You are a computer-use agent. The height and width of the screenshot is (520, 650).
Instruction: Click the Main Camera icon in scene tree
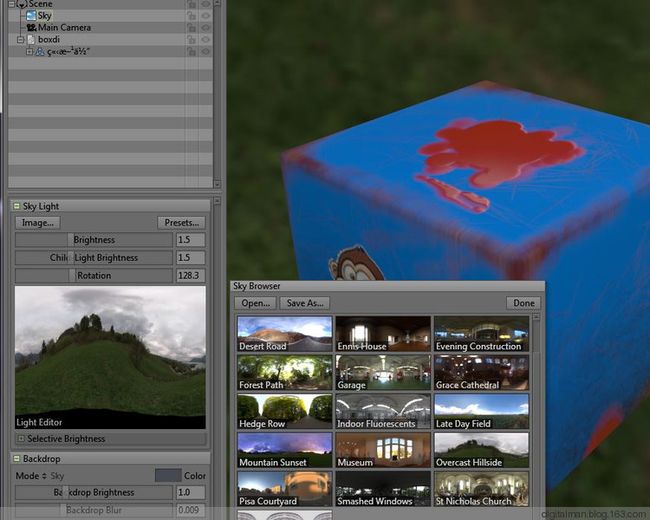pyautogui.click(x=32, y=28)
